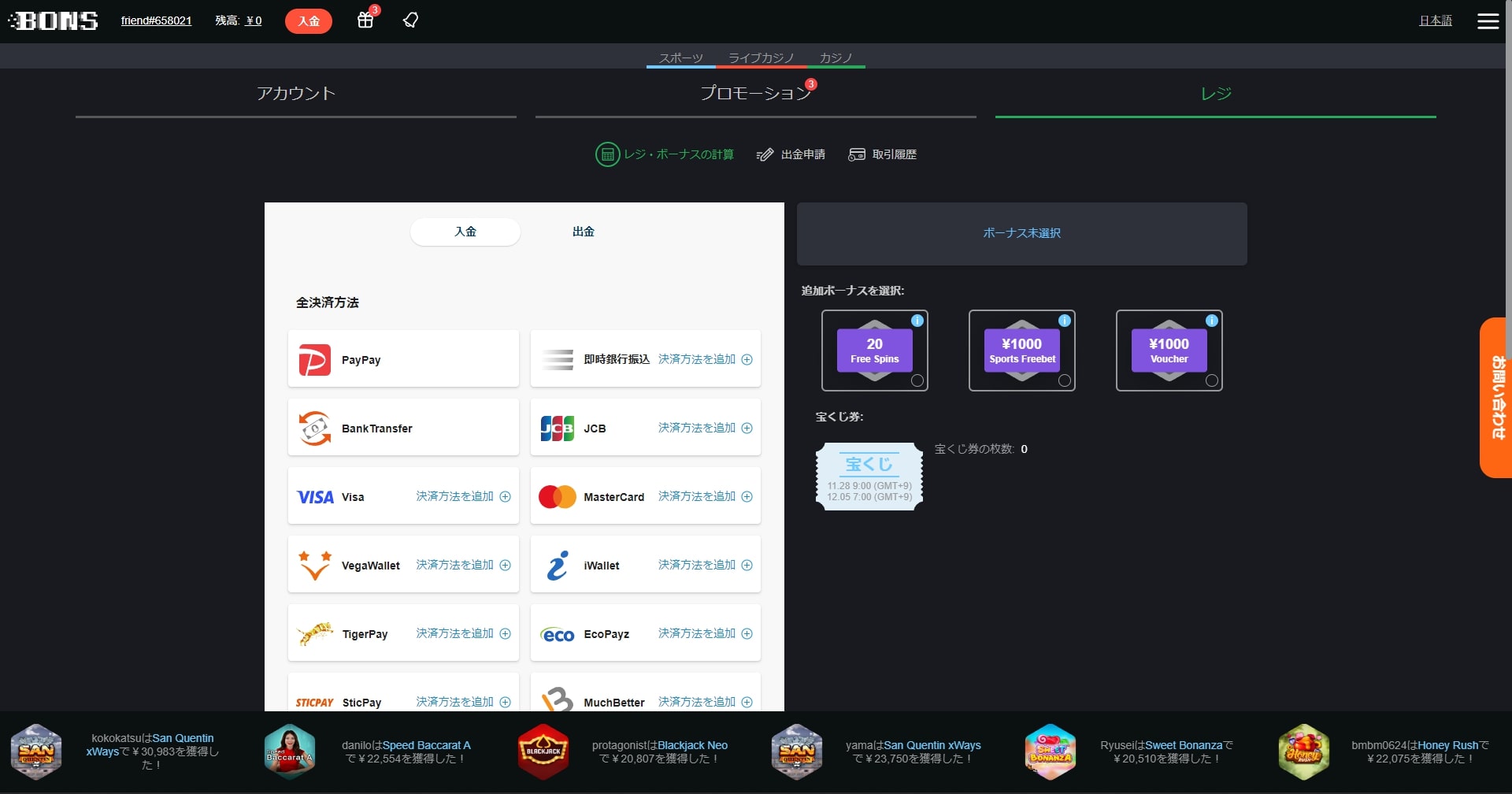Add payment method for MasterCard

[705, 497]
